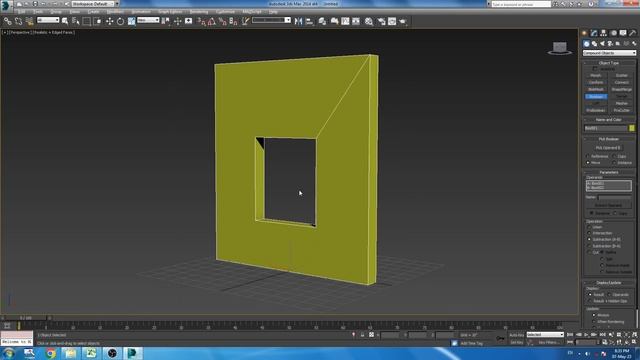Open Google Chrome from the taskbar
This screenshot has width=640, height=360.
pyautogui.click(x=51, y=353)
